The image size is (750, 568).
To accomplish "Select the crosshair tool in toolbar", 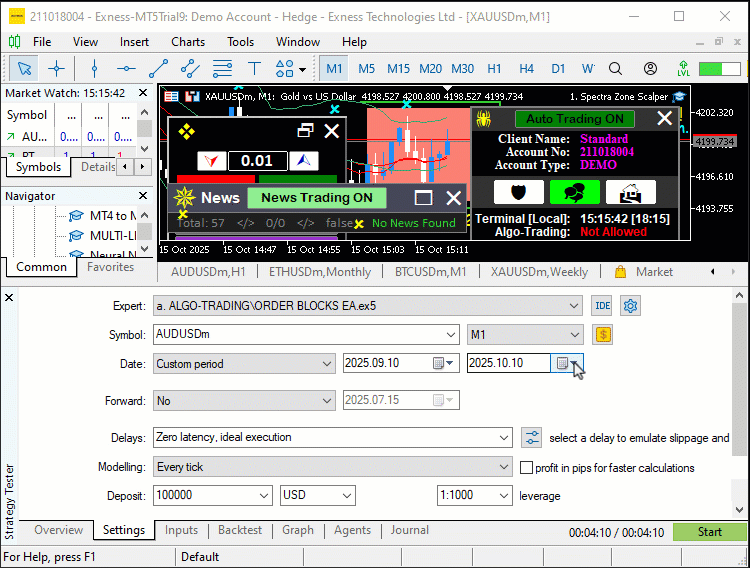I will pyautogui.click(x=56, y=68).
